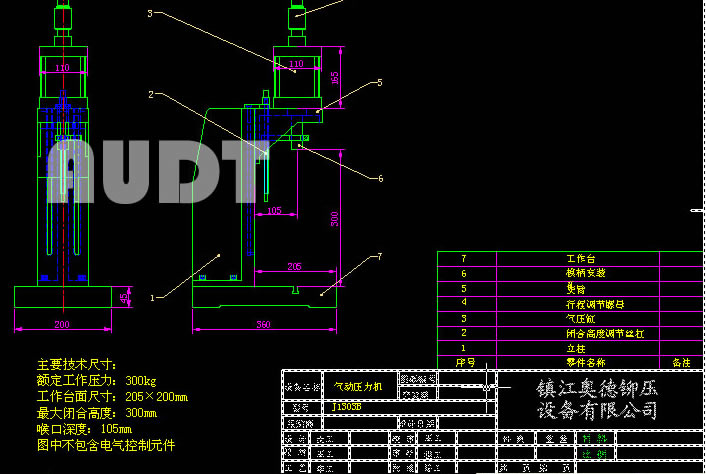
Task: Select the 105 throat depth dimension
Action: click(x=273, y=210)
